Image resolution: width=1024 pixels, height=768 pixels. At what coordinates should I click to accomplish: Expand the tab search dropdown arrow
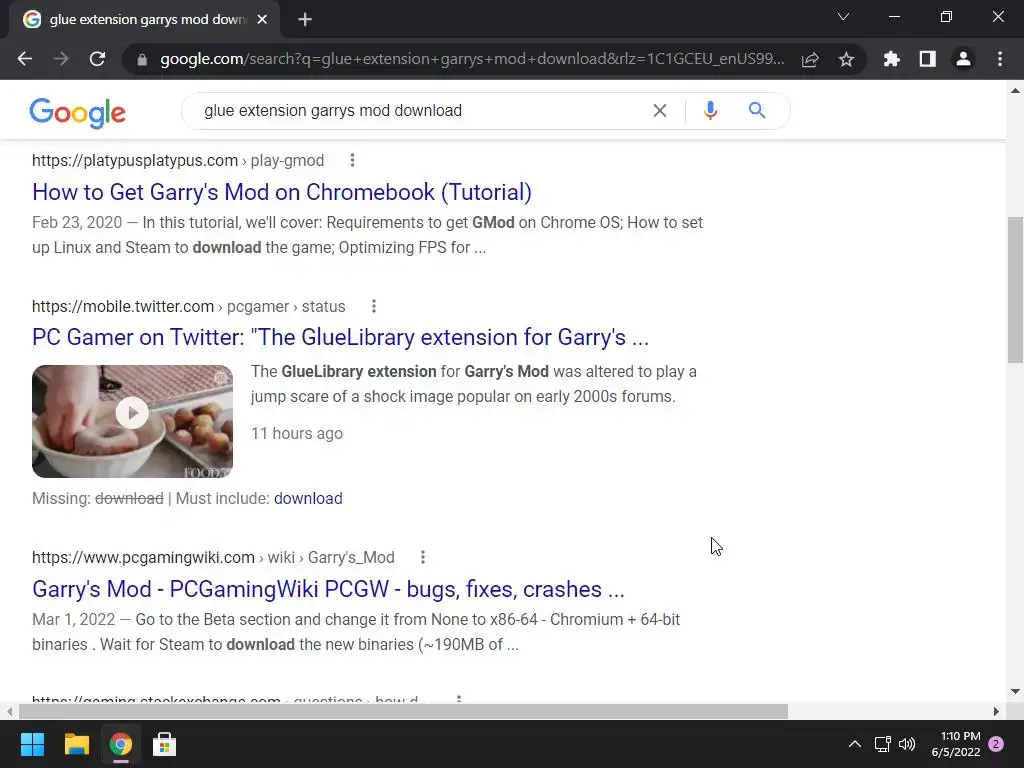click(843, 17)
